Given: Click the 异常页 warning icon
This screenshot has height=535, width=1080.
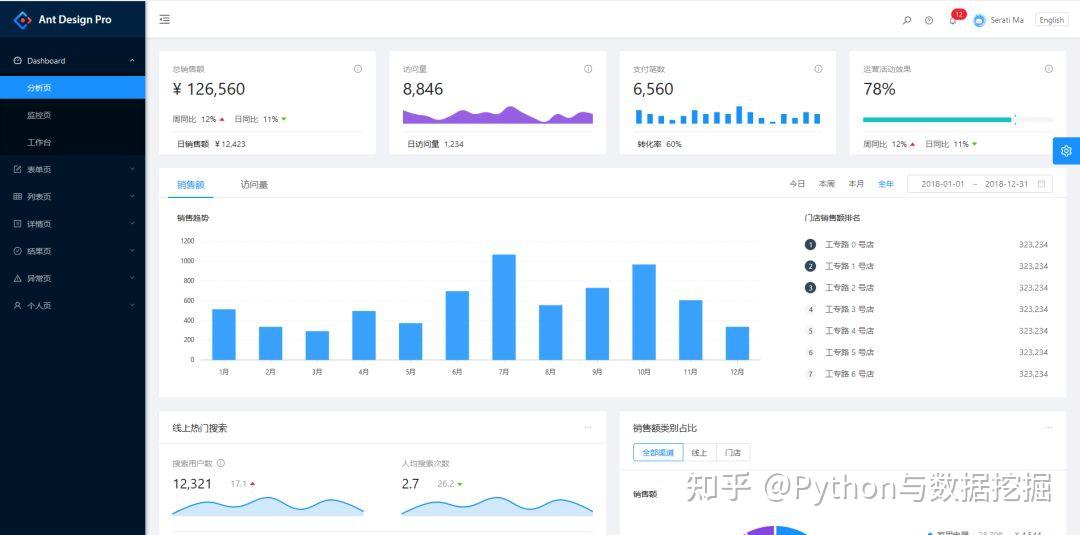Looking at the screenshot, I should 18,278.
